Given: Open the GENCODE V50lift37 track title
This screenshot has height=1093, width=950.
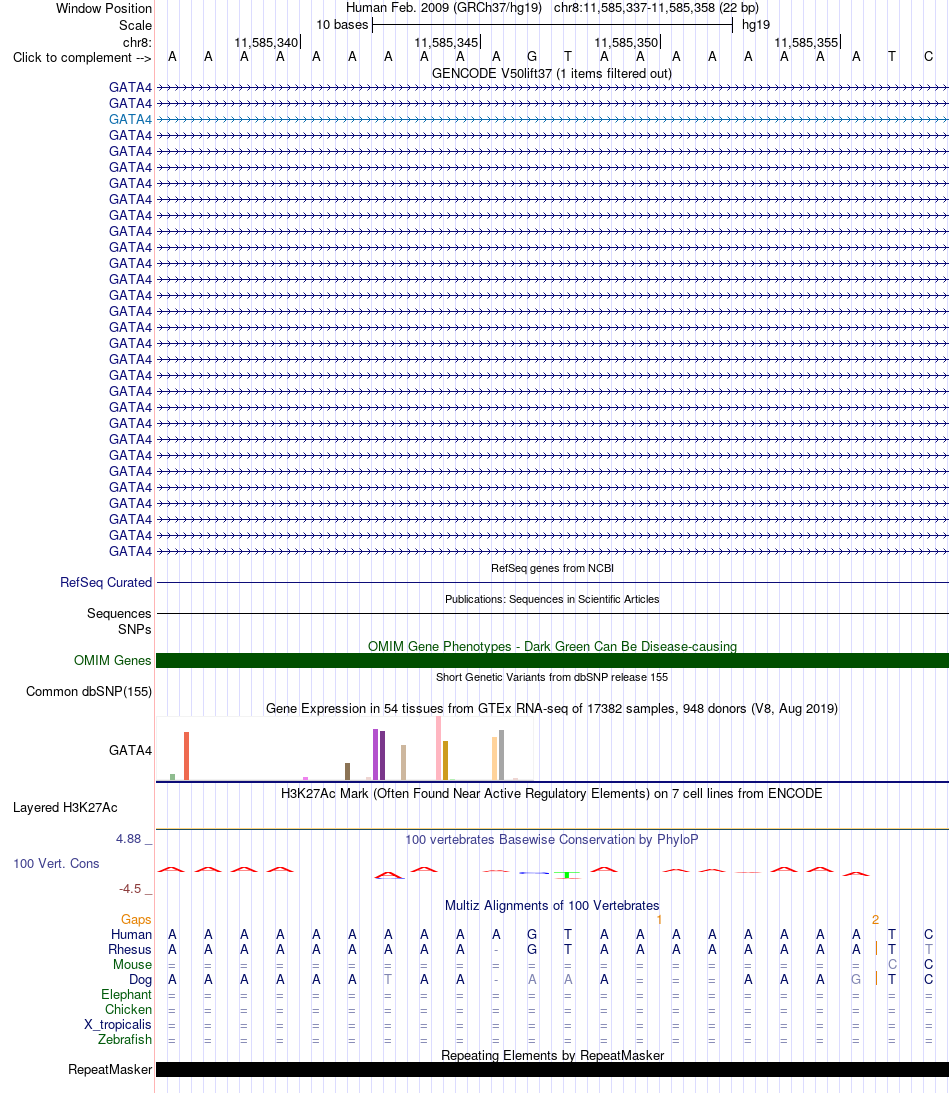Looking at the screenshot, I should pyautogui.click(x=552, y=73).
